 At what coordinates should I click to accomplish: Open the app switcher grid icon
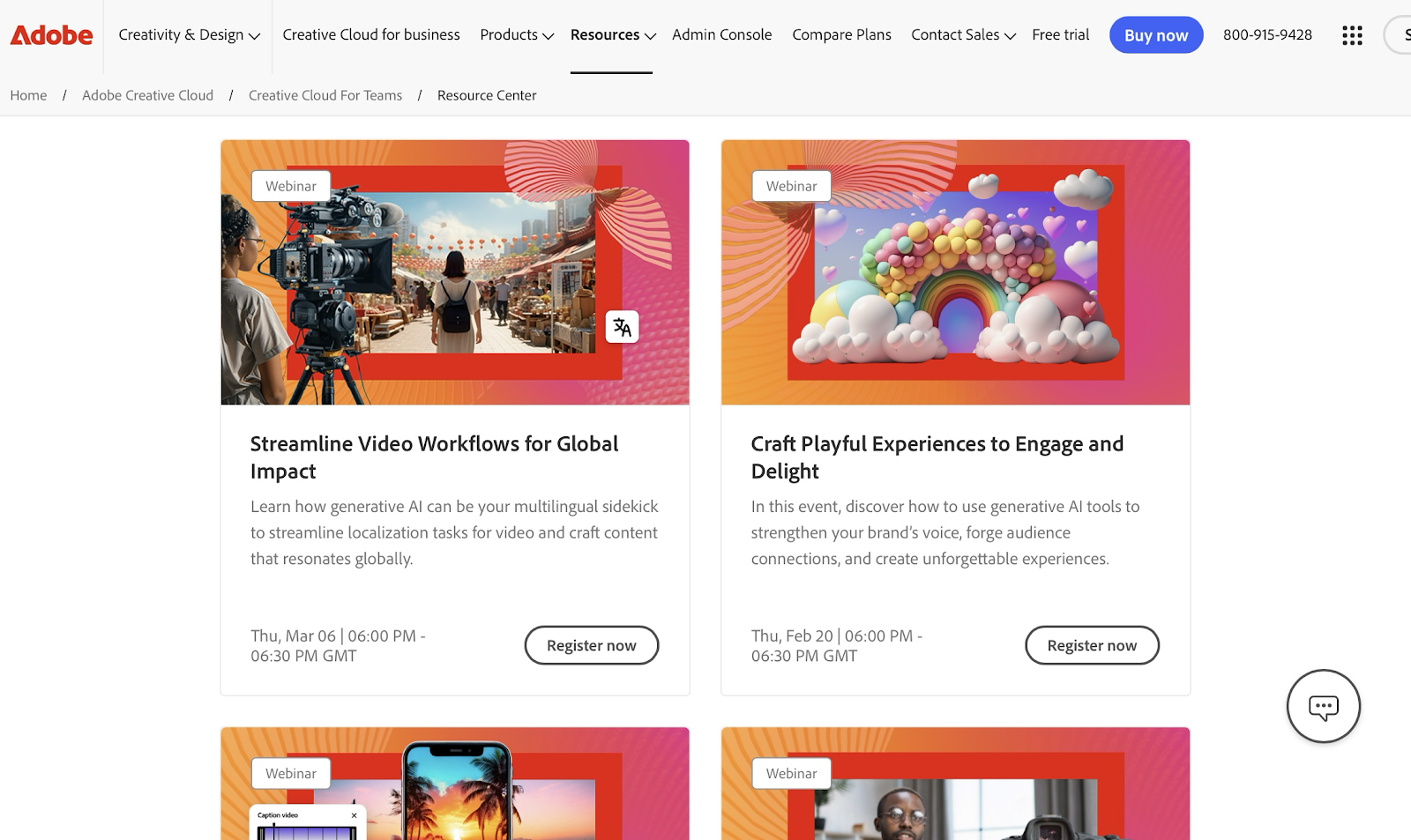[x=1352, y=35]
